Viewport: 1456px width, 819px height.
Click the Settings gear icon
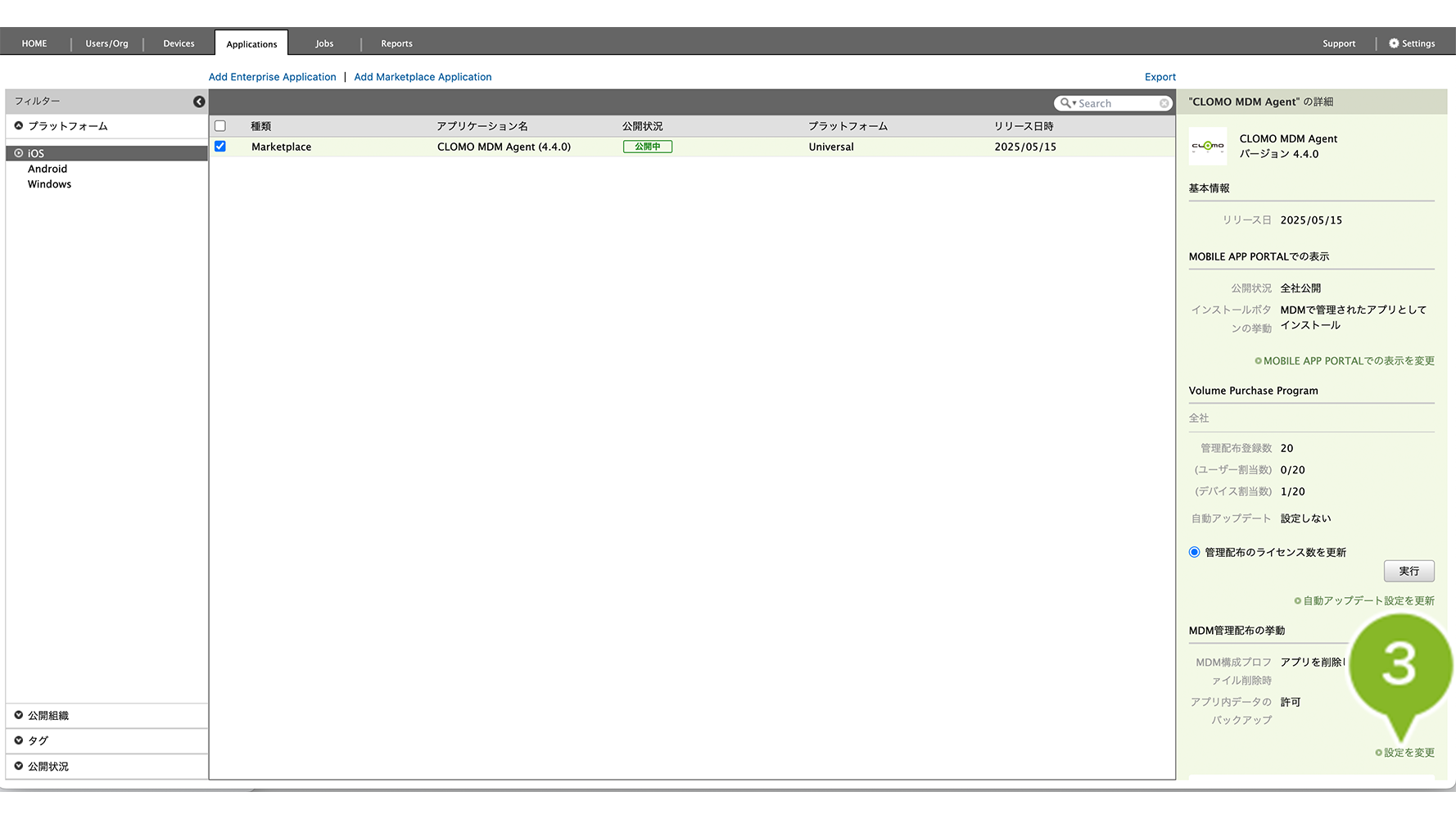tap(1394, 43)
